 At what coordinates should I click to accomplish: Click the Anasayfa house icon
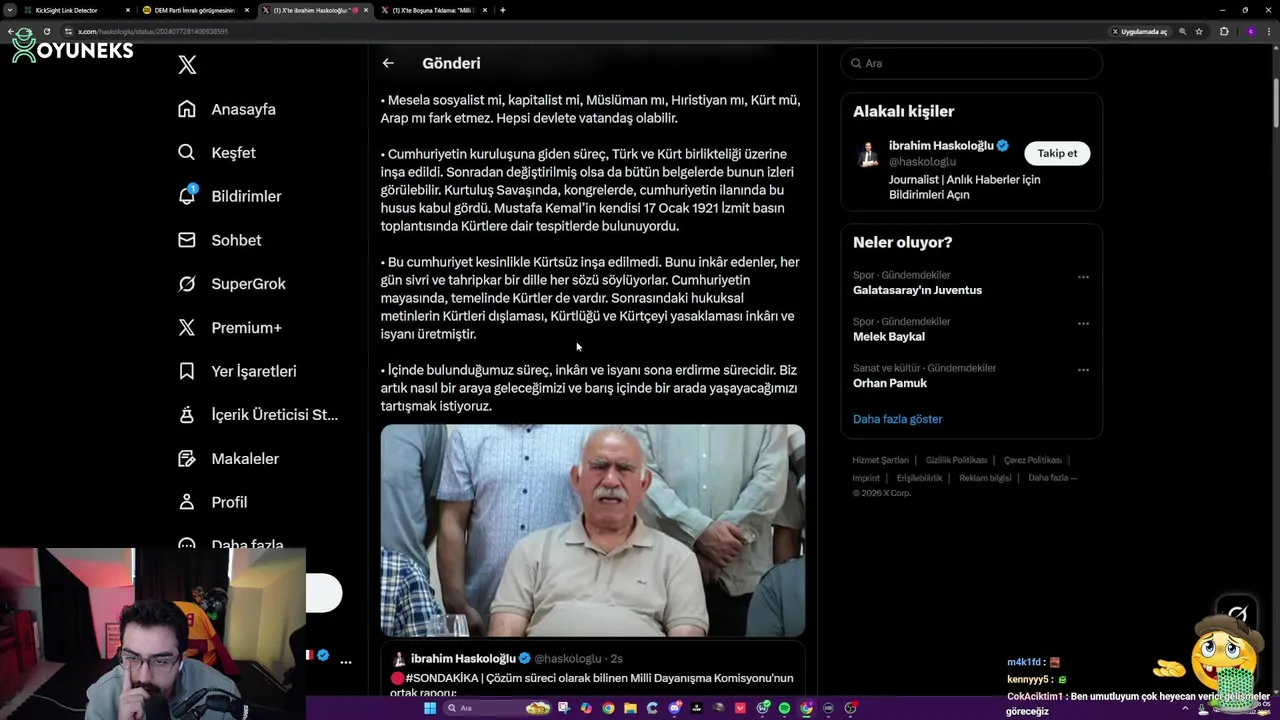[x=187, y=109]
